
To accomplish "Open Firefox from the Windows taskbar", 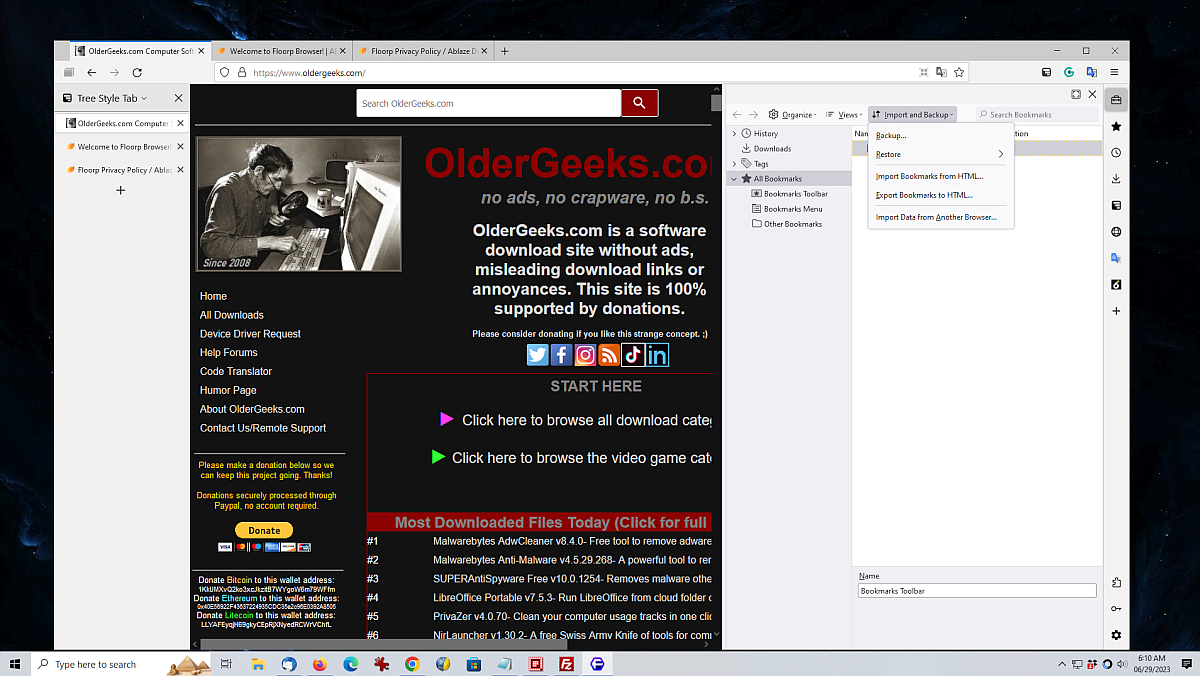I will point(320,664).
